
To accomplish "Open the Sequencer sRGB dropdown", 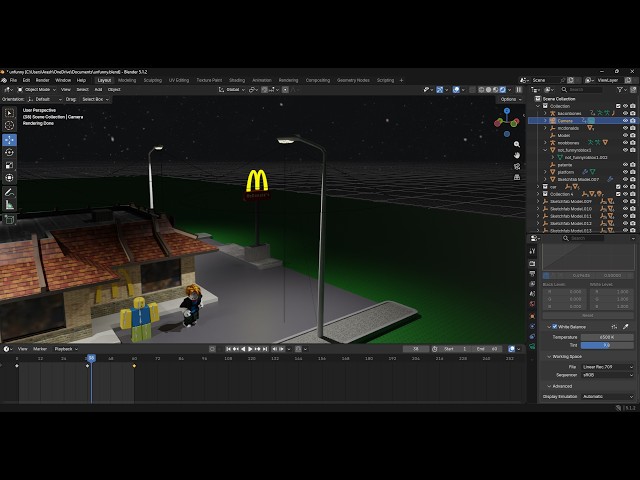I will pyautogui.click(x=607, y=375).
